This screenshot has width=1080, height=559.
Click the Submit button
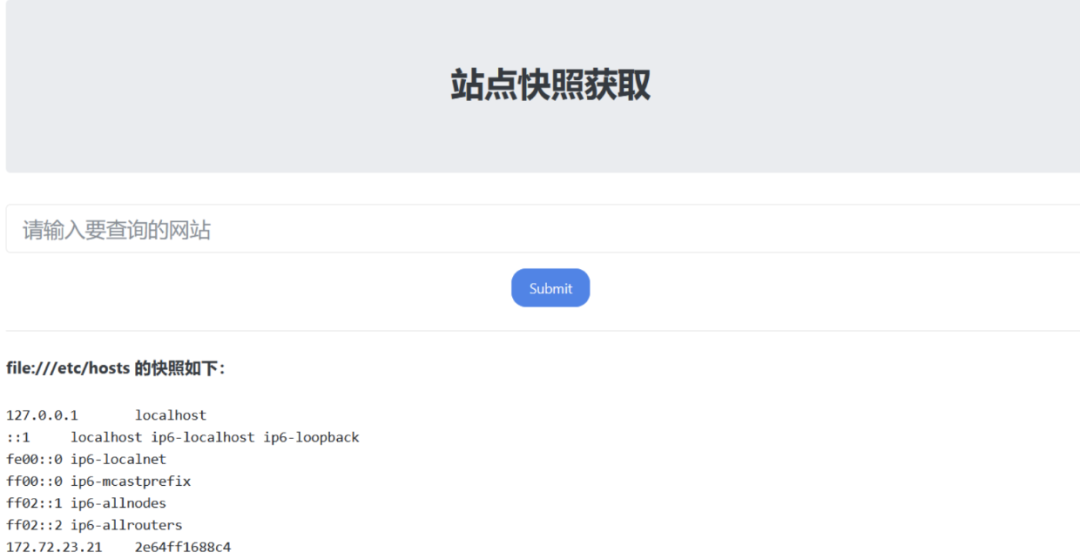[x=550, y=288]
